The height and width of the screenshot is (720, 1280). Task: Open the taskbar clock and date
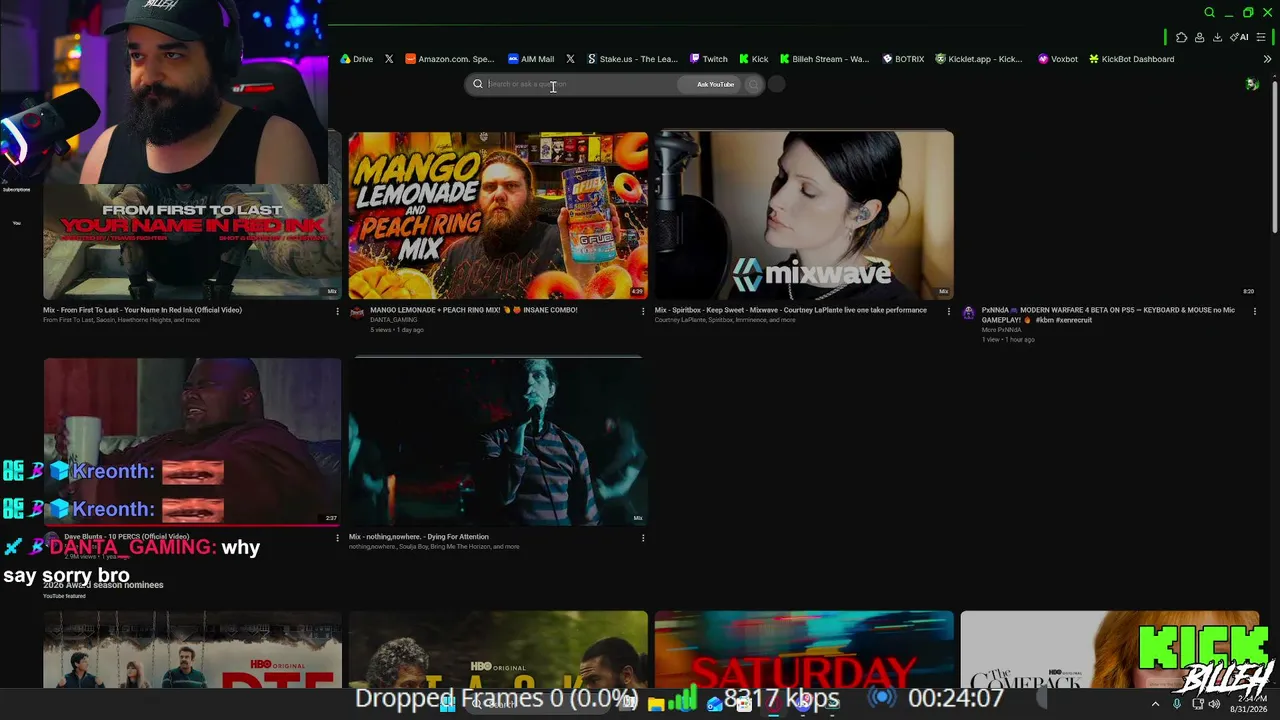point(1249,704)
